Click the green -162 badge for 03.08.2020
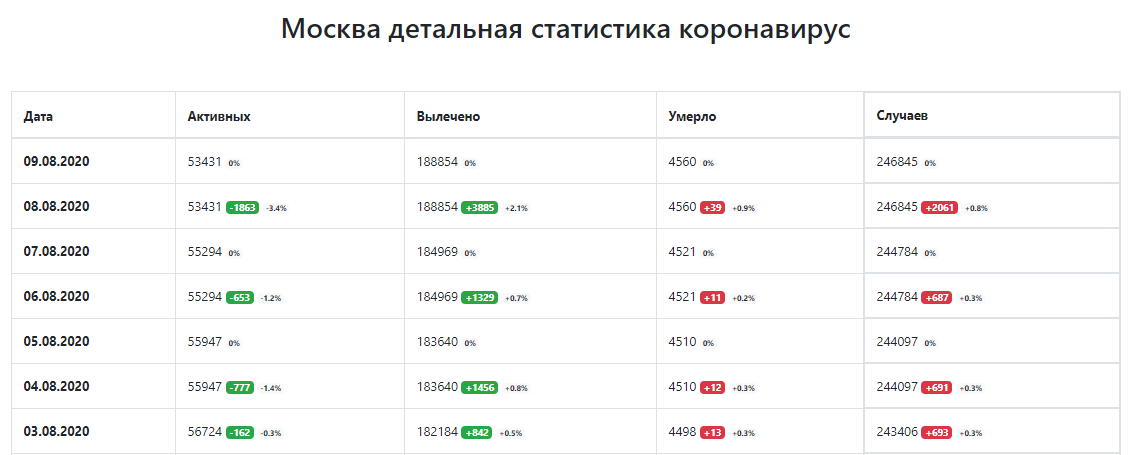 click(x=240, y=433)
